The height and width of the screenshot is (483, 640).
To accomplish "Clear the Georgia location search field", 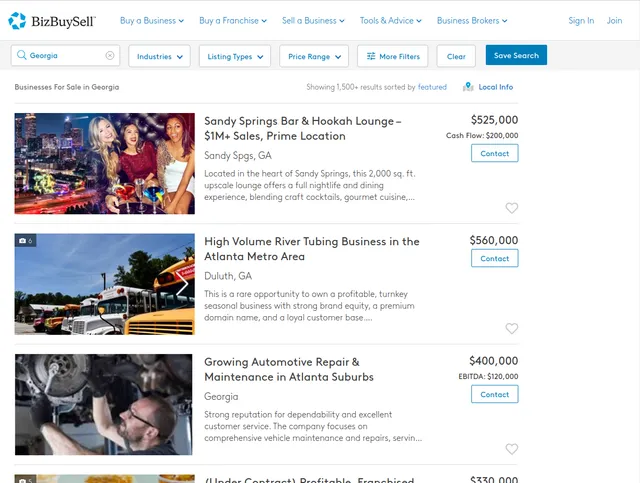I will 110,56.
